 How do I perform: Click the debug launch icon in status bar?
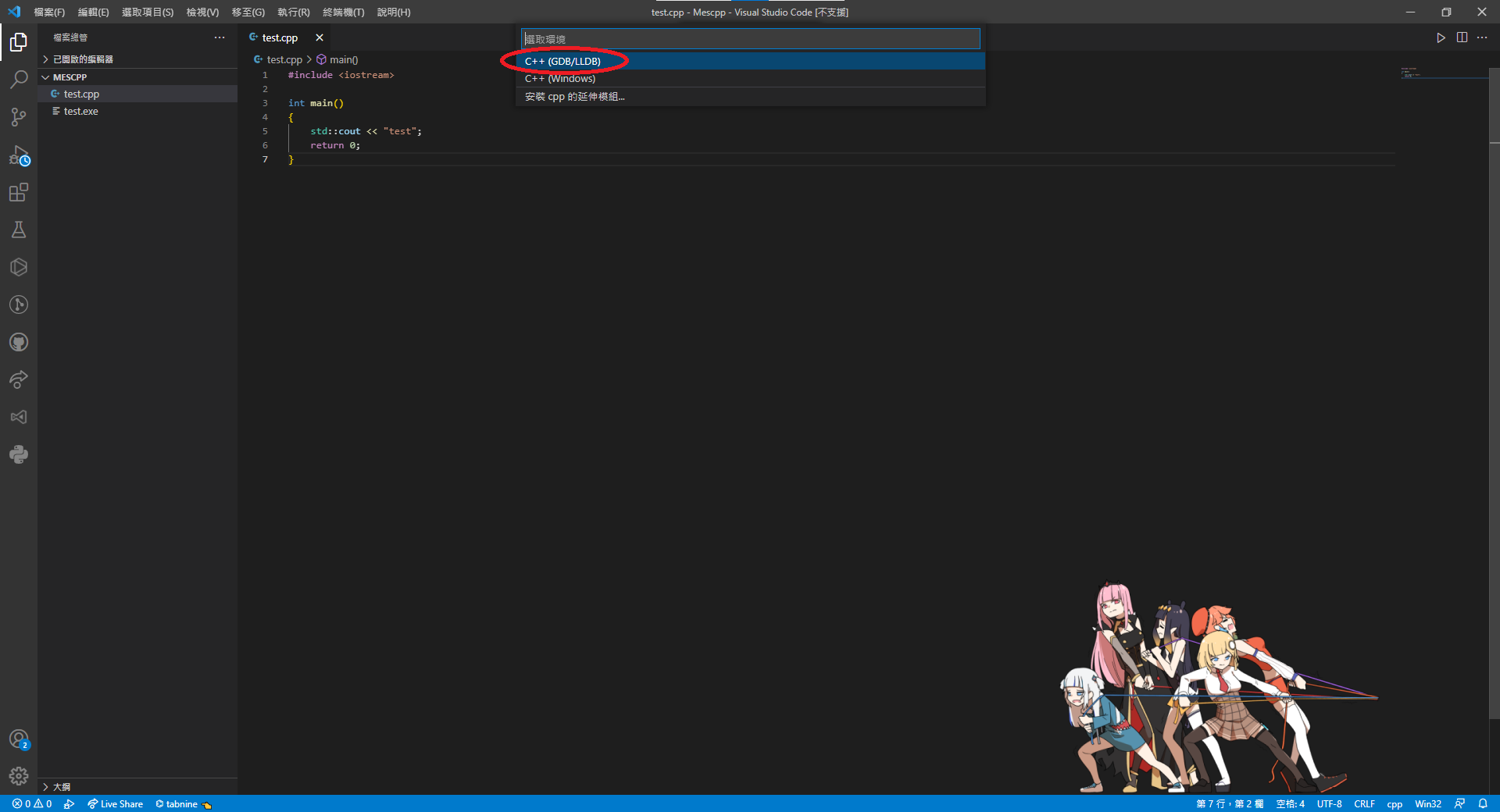pos(70,803)
